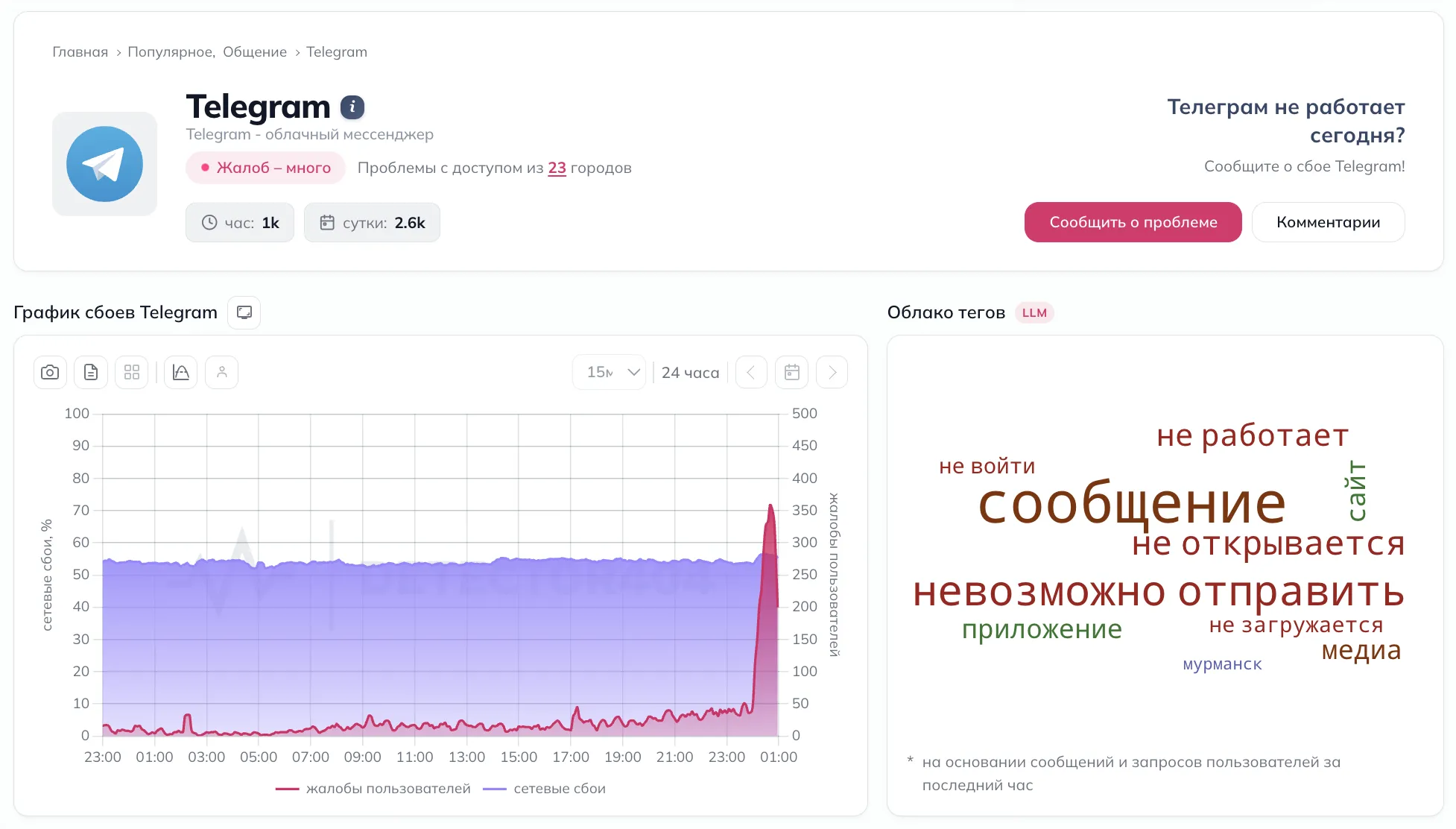This screenshot has width=1456, height=829.
Task: Click the 23 cities link
Action: click(x=557, y=168)
